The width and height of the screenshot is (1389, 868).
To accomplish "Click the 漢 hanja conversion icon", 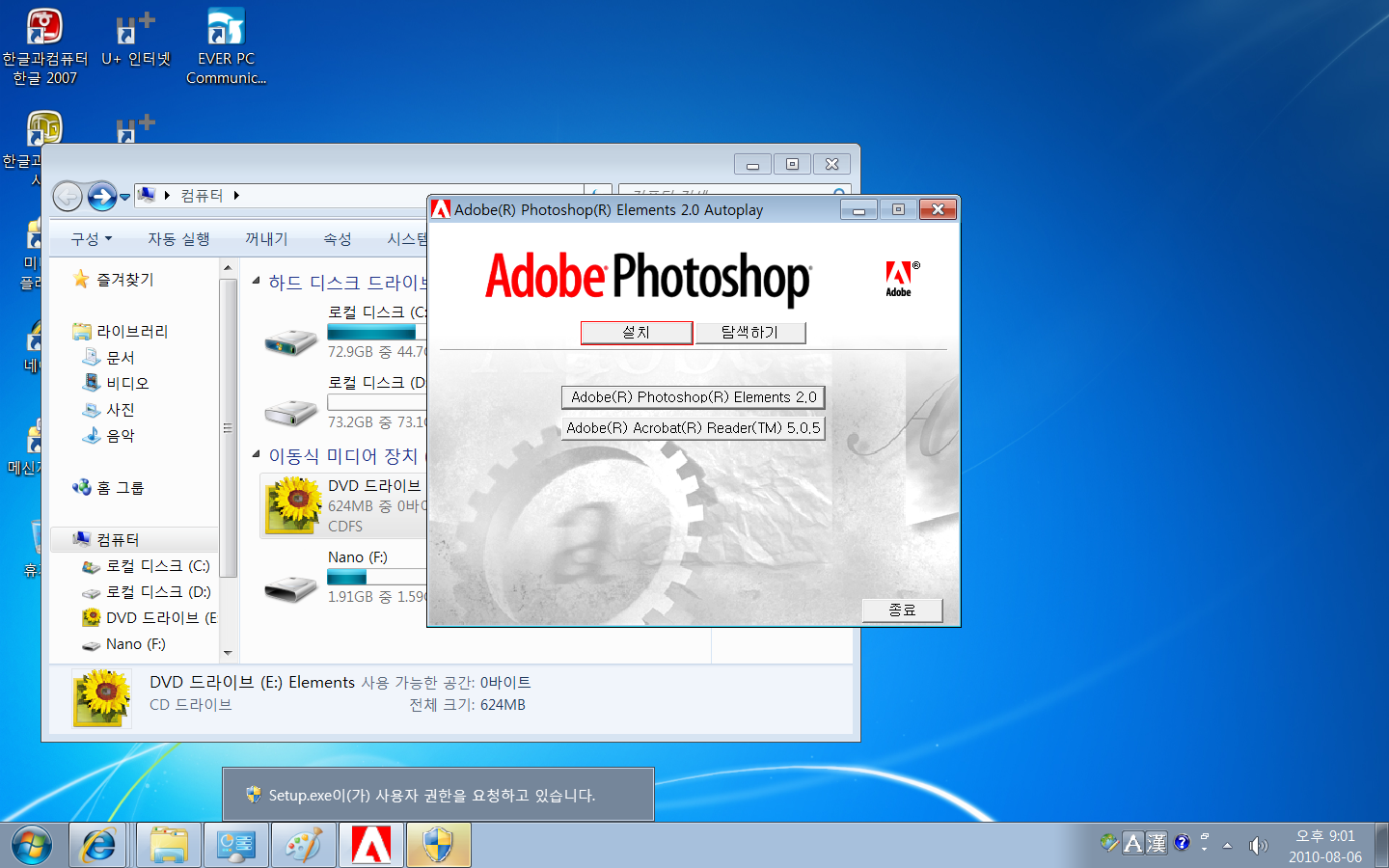I will point(1157,843).
